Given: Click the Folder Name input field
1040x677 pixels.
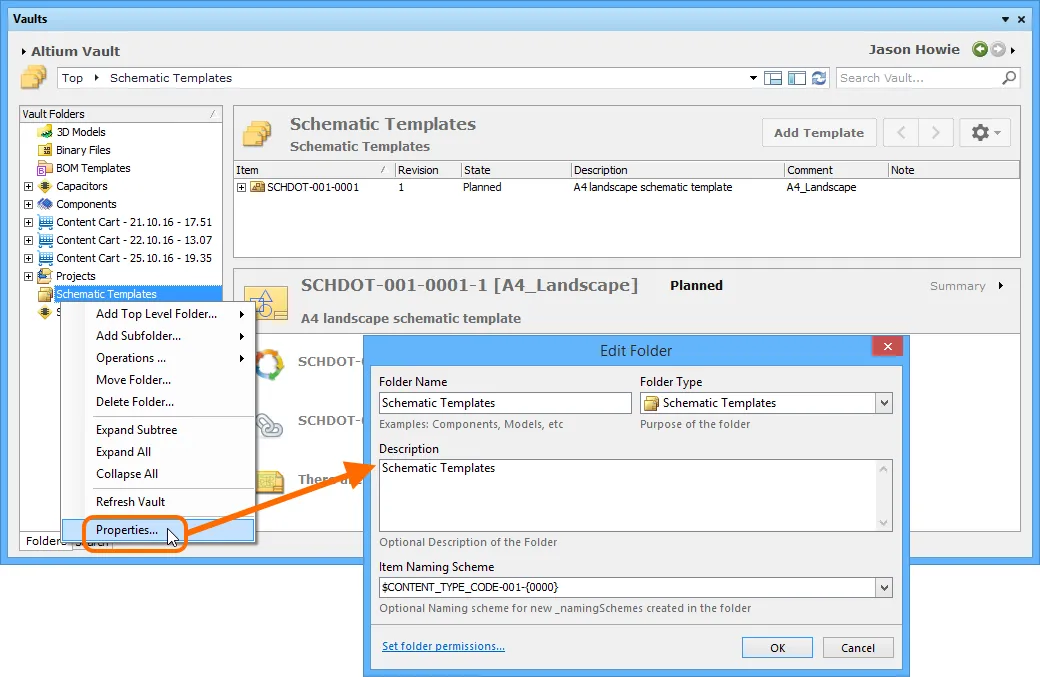Looking at the screenshot, I should click(505, 402).
